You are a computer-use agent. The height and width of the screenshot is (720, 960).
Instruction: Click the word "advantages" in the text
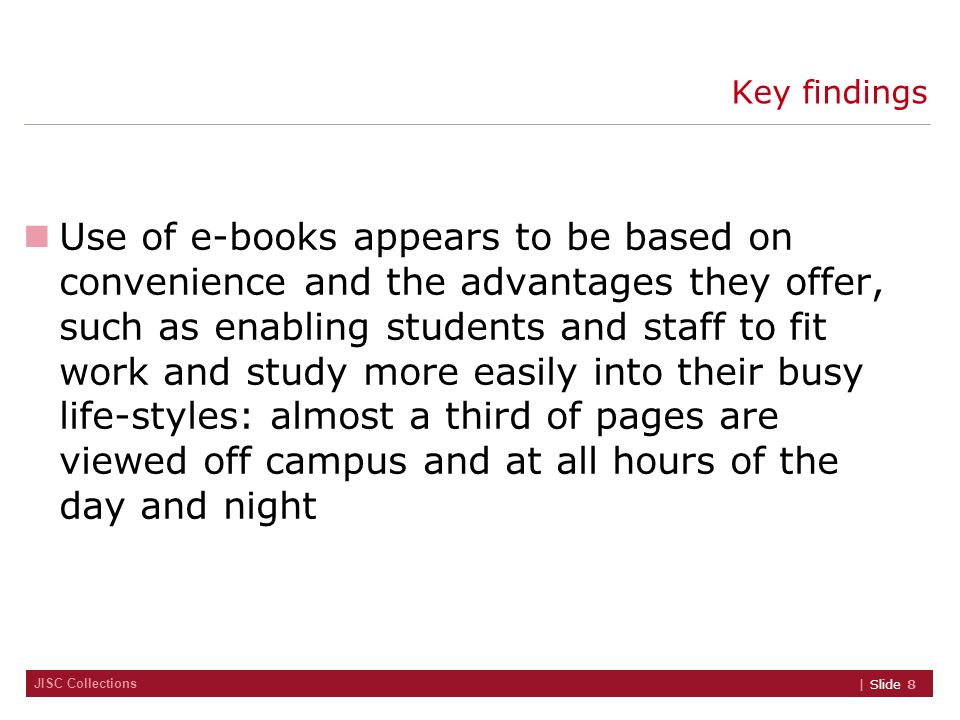(x=566, y=284)
